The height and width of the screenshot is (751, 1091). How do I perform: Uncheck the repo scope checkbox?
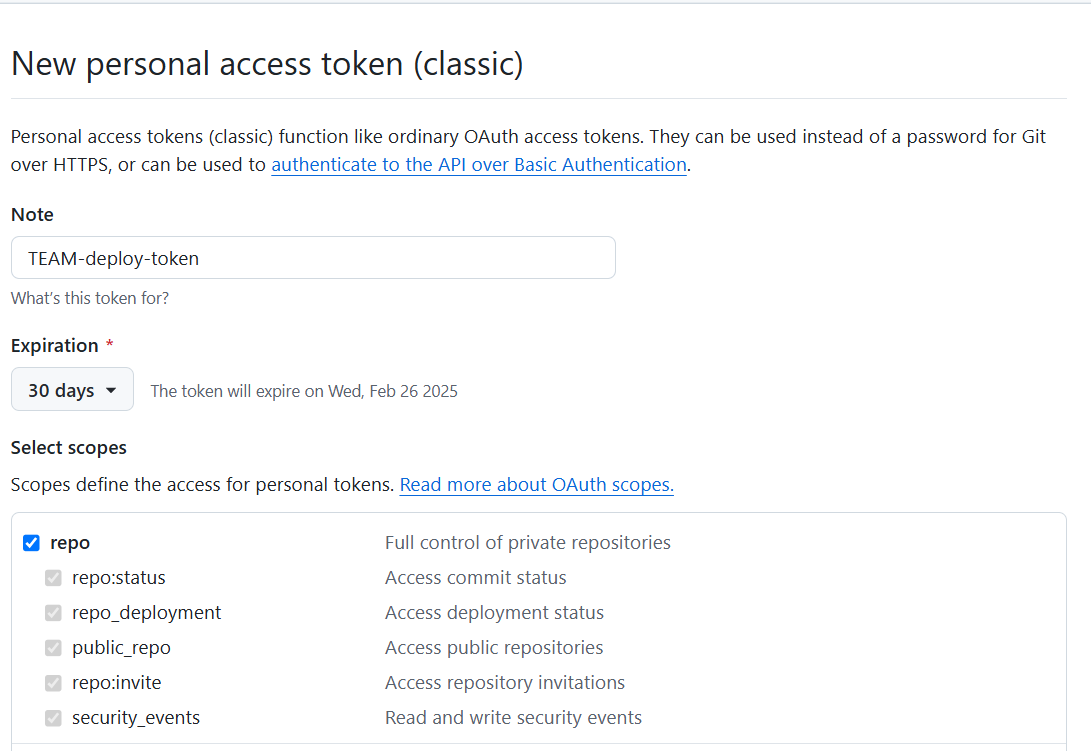point(32,542)
